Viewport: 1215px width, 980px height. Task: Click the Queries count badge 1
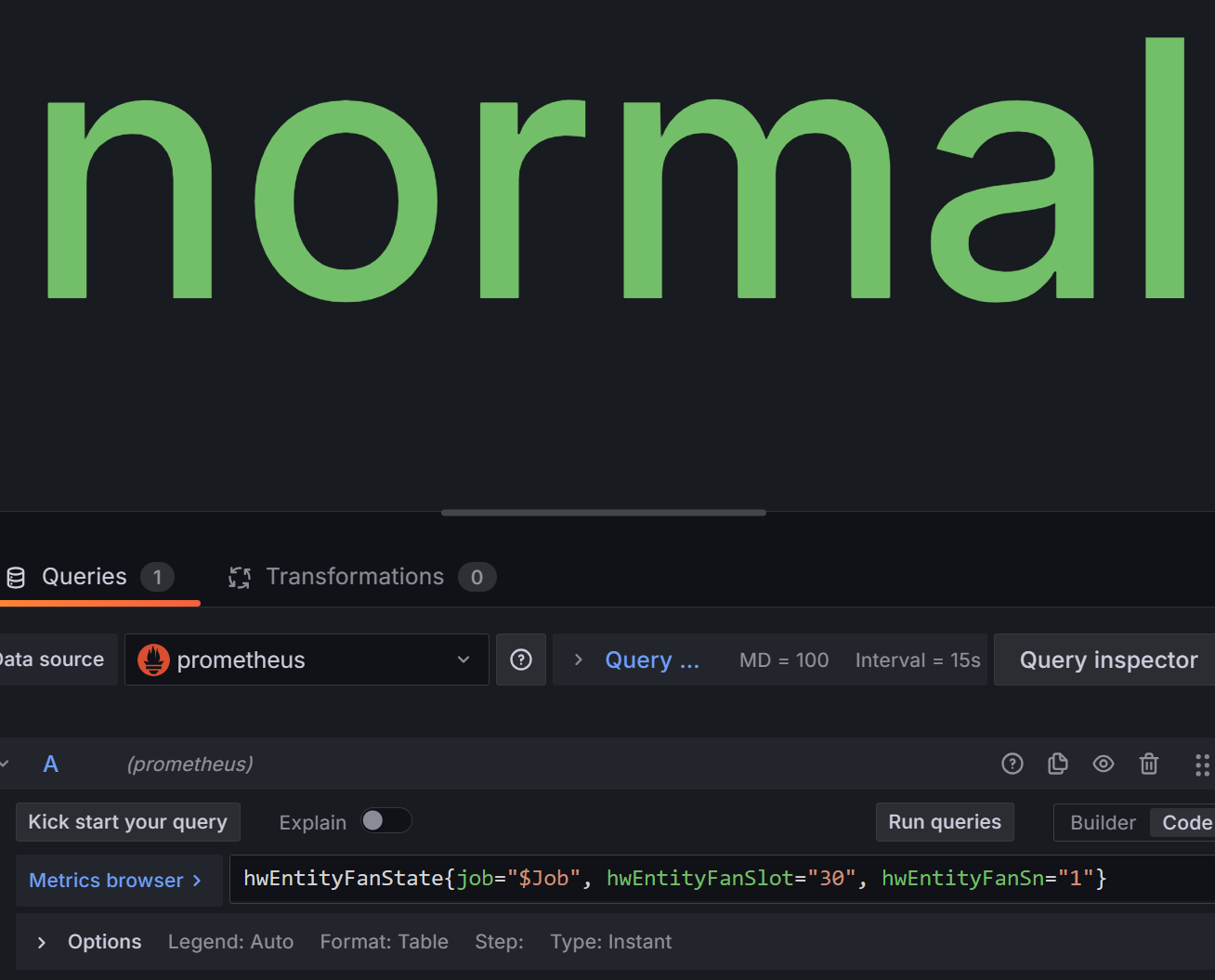pyautogui.click(x=157, y=577)
